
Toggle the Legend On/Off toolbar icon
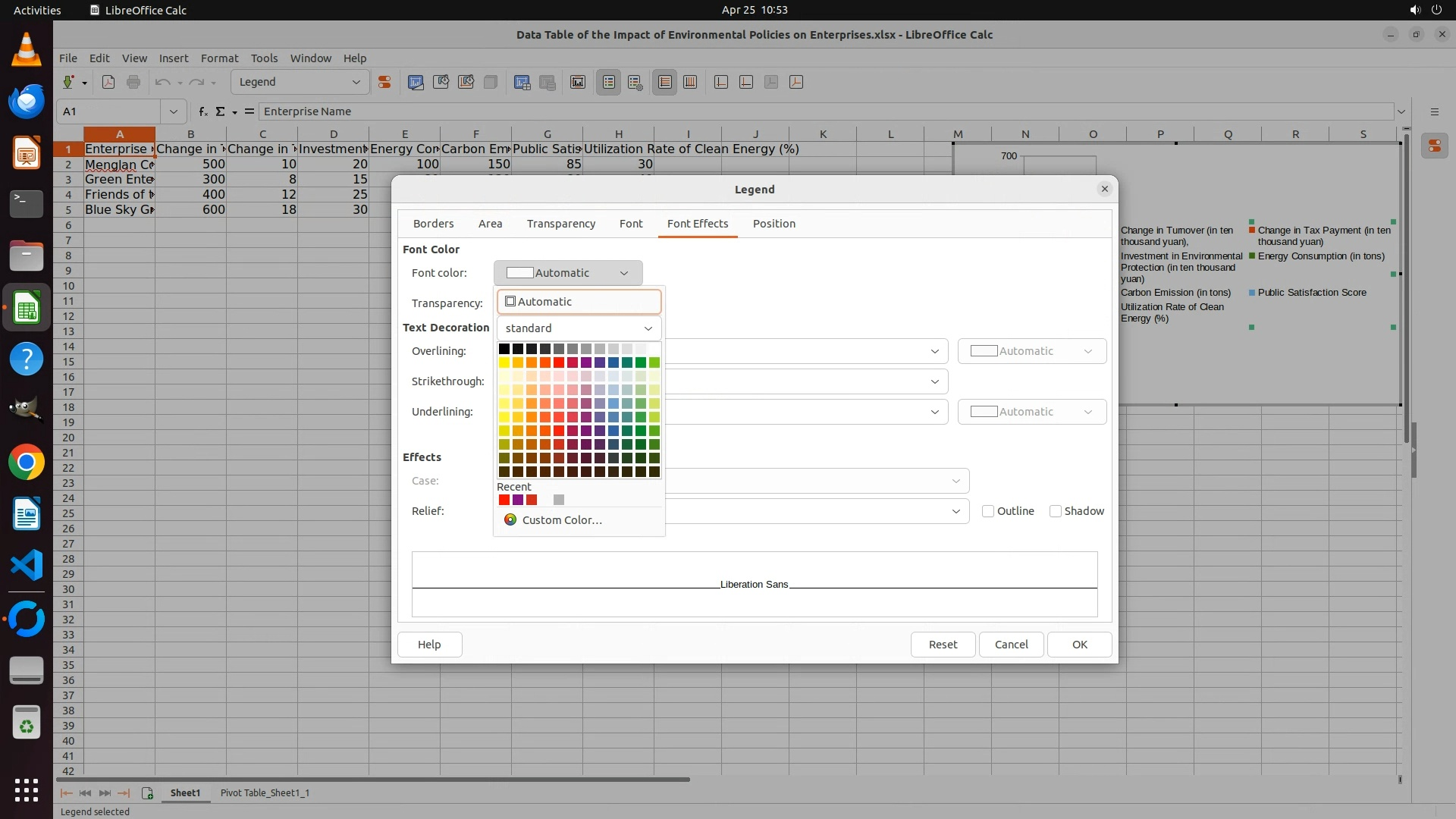click(609, 82)
